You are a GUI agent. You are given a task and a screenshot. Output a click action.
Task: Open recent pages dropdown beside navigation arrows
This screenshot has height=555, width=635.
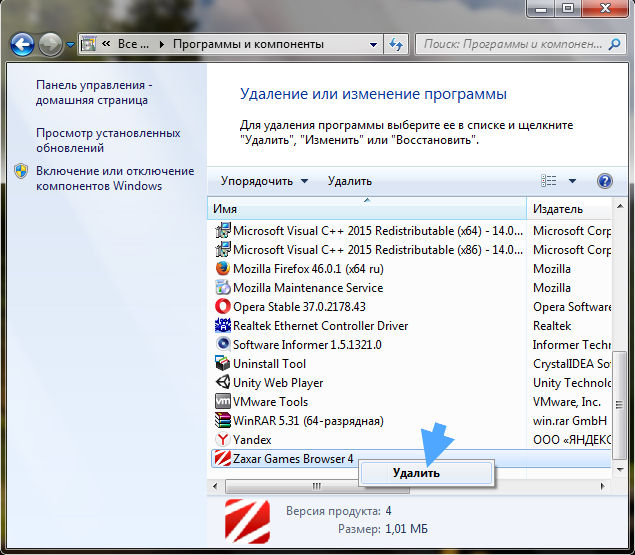coord(70,45)
